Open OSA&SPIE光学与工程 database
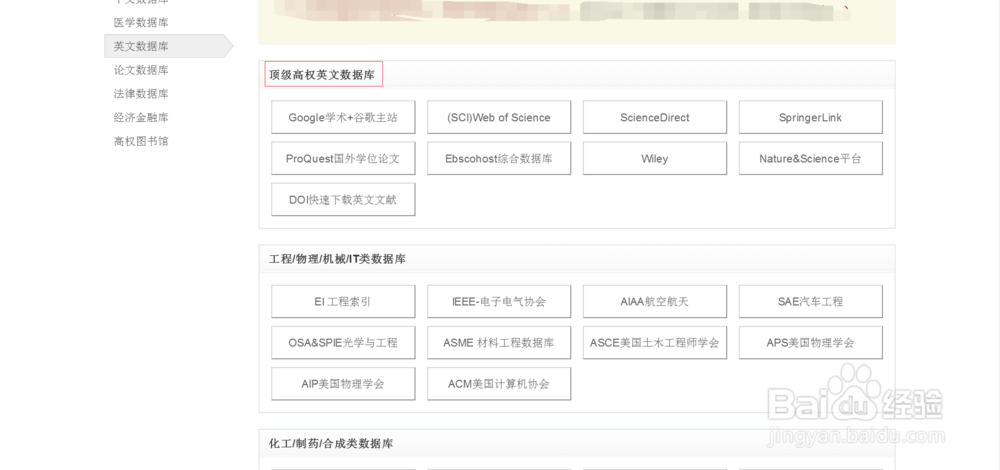The image size is (1000, 470). tap(343, 343)
